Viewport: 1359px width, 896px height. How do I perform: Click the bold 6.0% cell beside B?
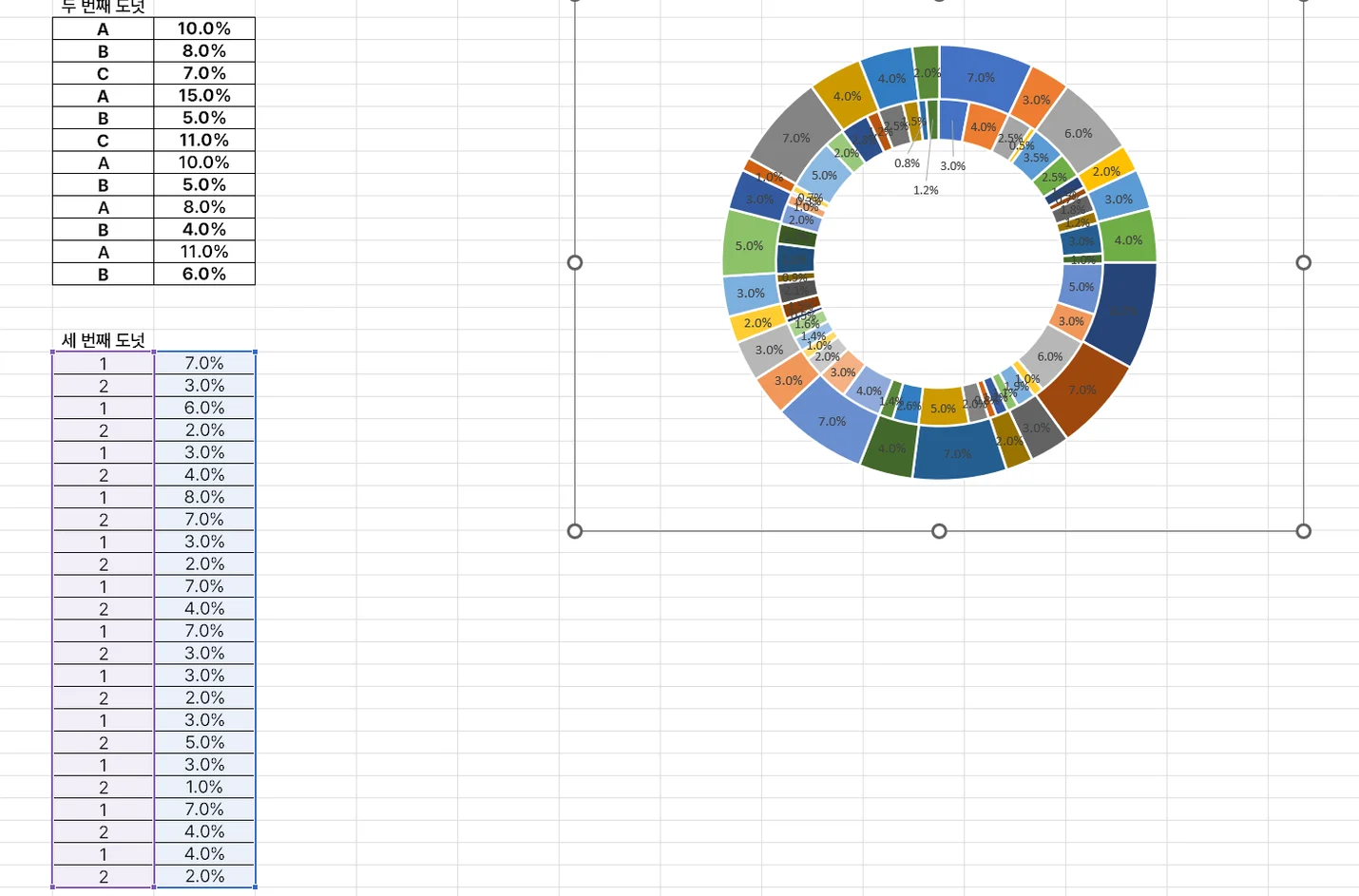point(204,274)
